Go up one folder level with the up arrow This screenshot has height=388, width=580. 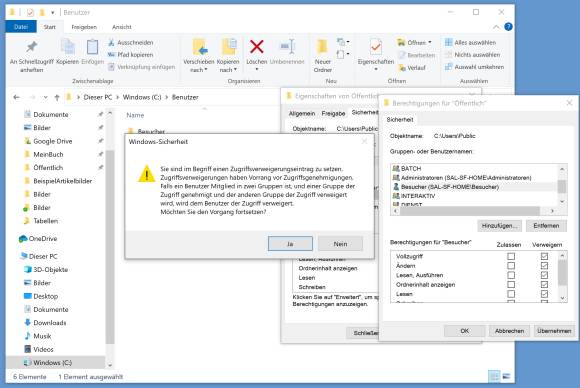click(57, 97)
